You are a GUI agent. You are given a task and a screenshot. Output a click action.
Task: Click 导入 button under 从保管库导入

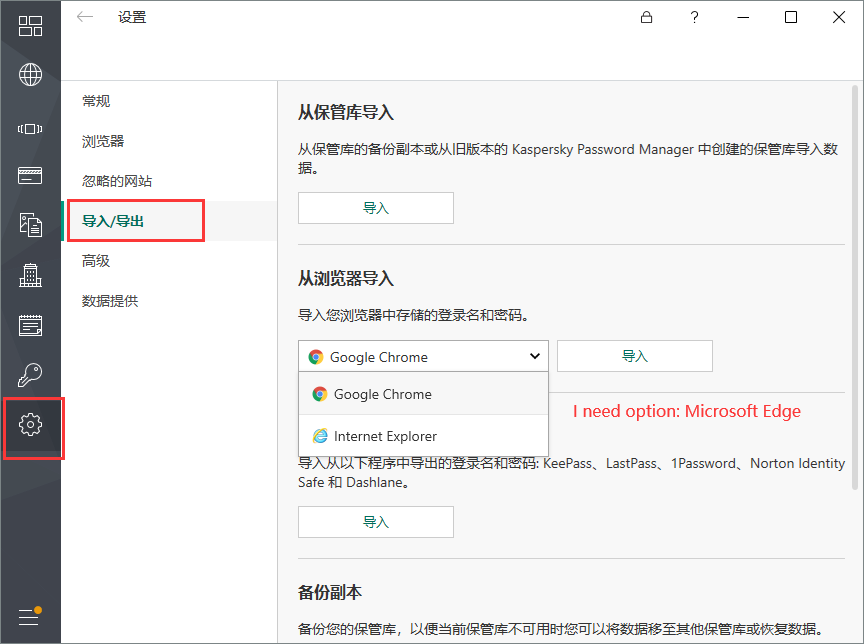pyautogui.click(x=376, y=208)
